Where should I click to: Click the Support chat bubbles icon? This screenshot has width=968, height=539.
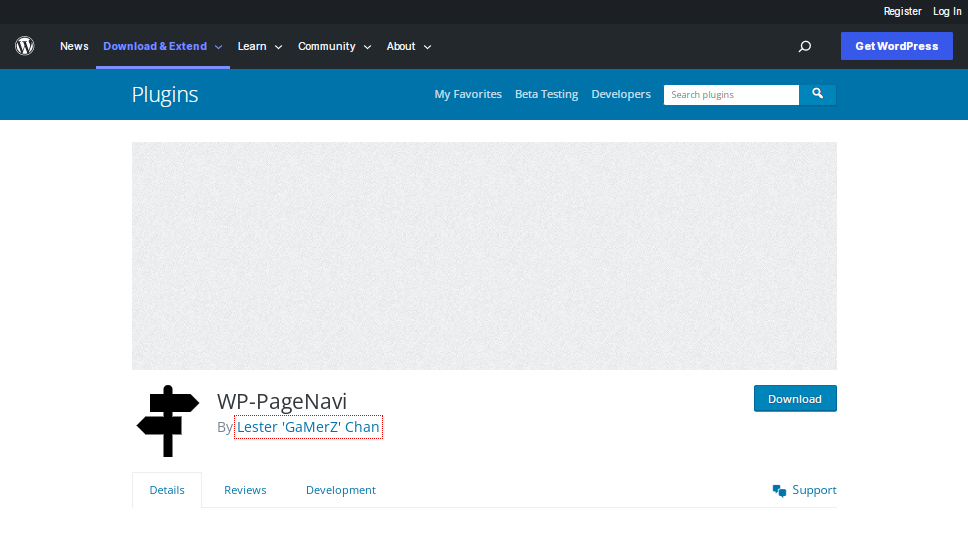pyautogui.click(x=779, y=491)
